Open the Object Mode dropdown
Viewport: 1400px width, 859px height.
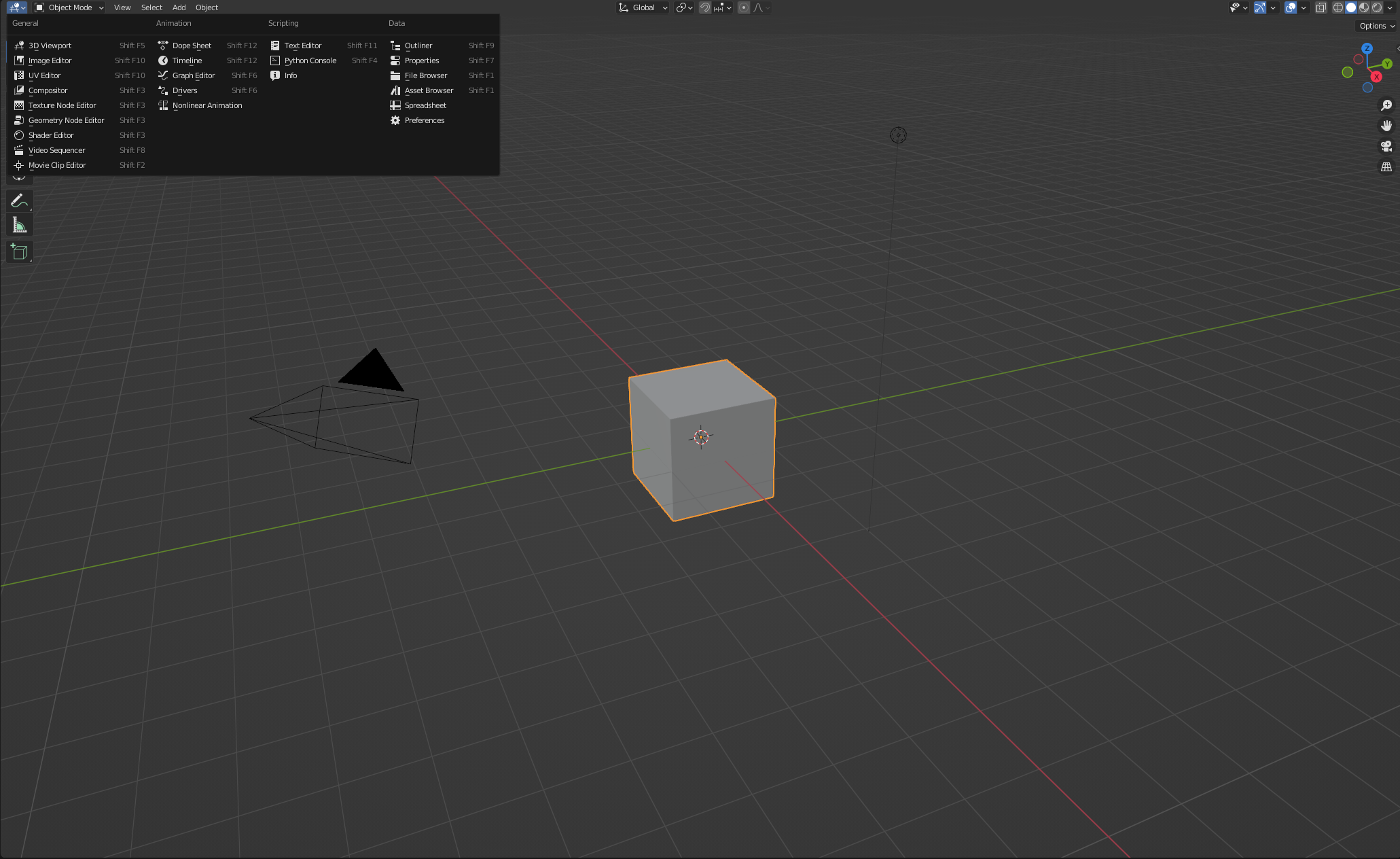pos(69,7)
